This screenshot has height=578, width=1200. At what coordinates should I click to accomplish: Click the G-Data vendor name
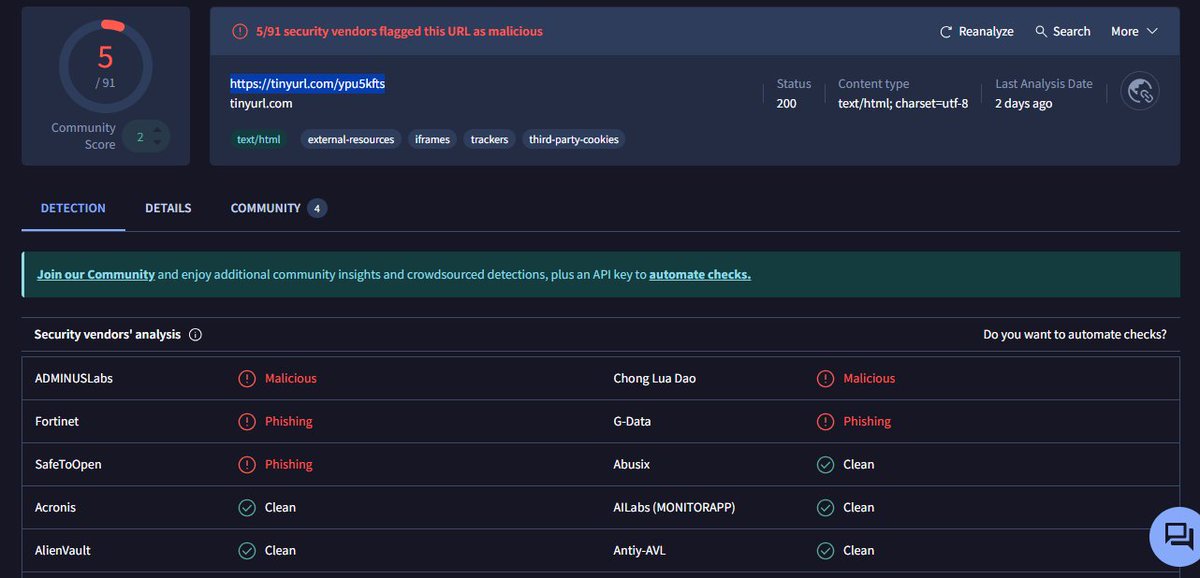(632, 422)
